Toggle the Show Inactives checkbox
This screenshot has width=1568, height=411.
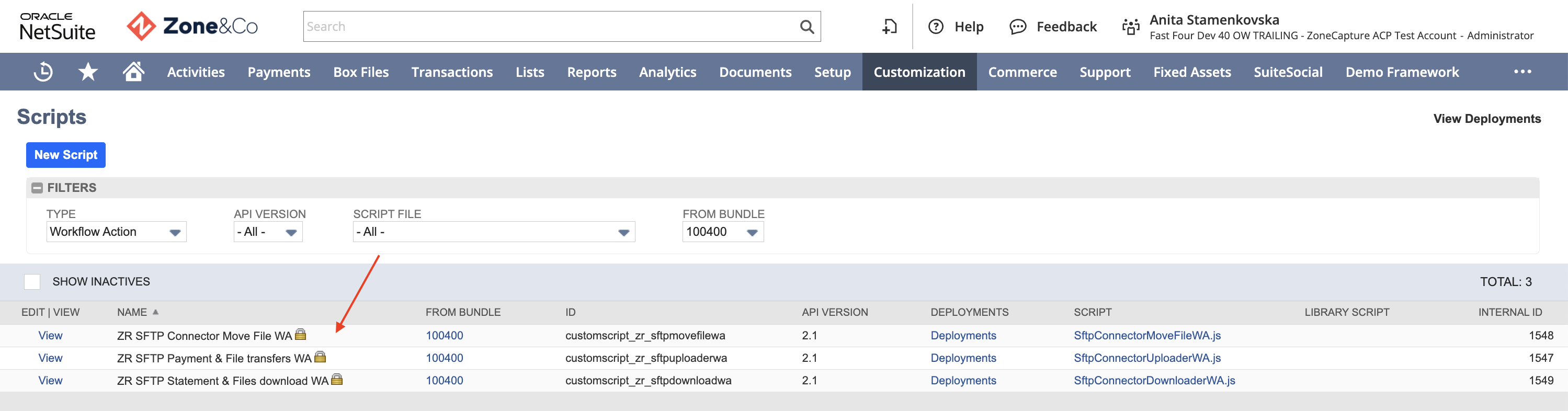[x=32, y=281]
